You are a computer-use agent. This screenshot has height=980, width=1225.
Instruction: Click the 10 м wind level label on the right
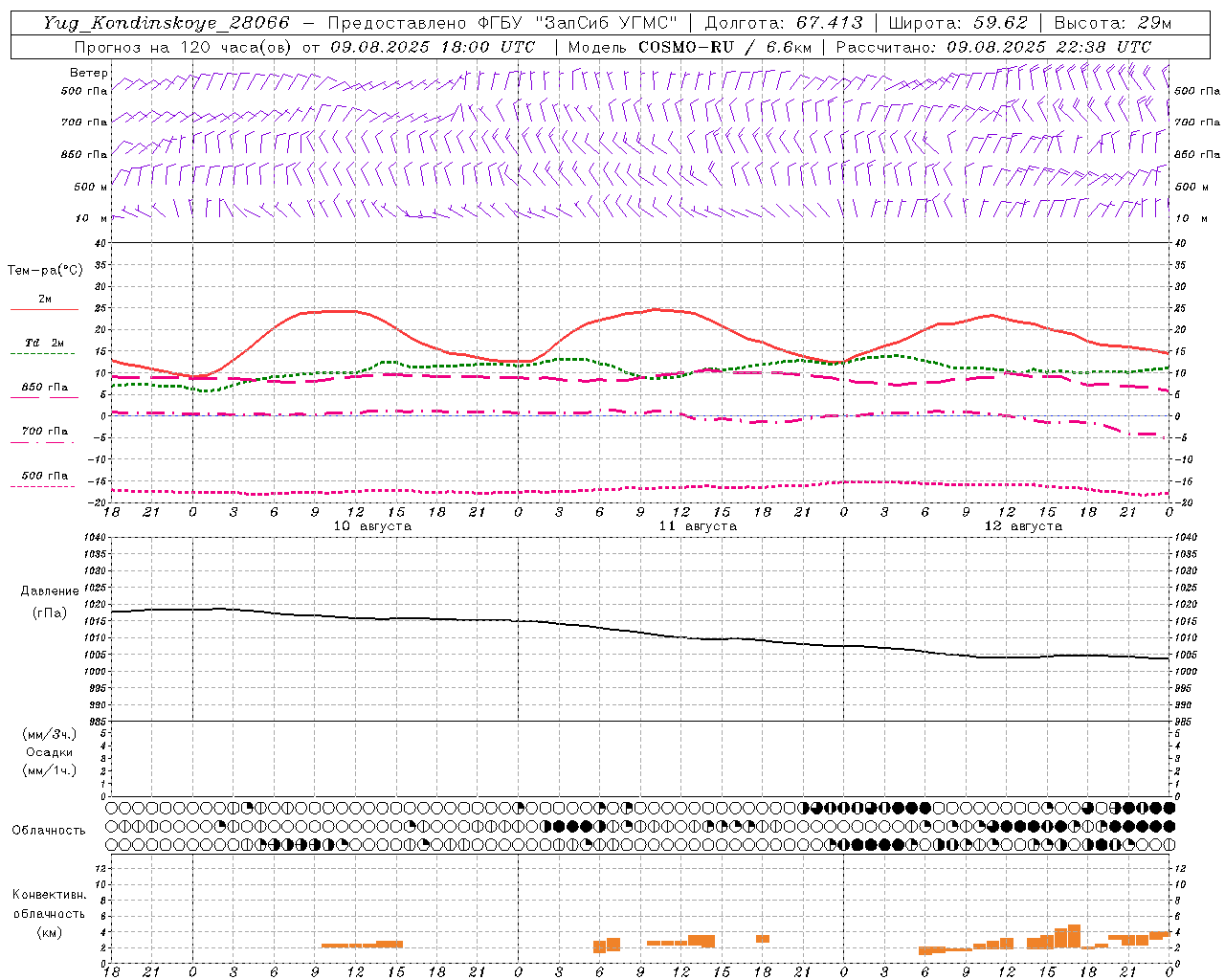(1191, 218)
